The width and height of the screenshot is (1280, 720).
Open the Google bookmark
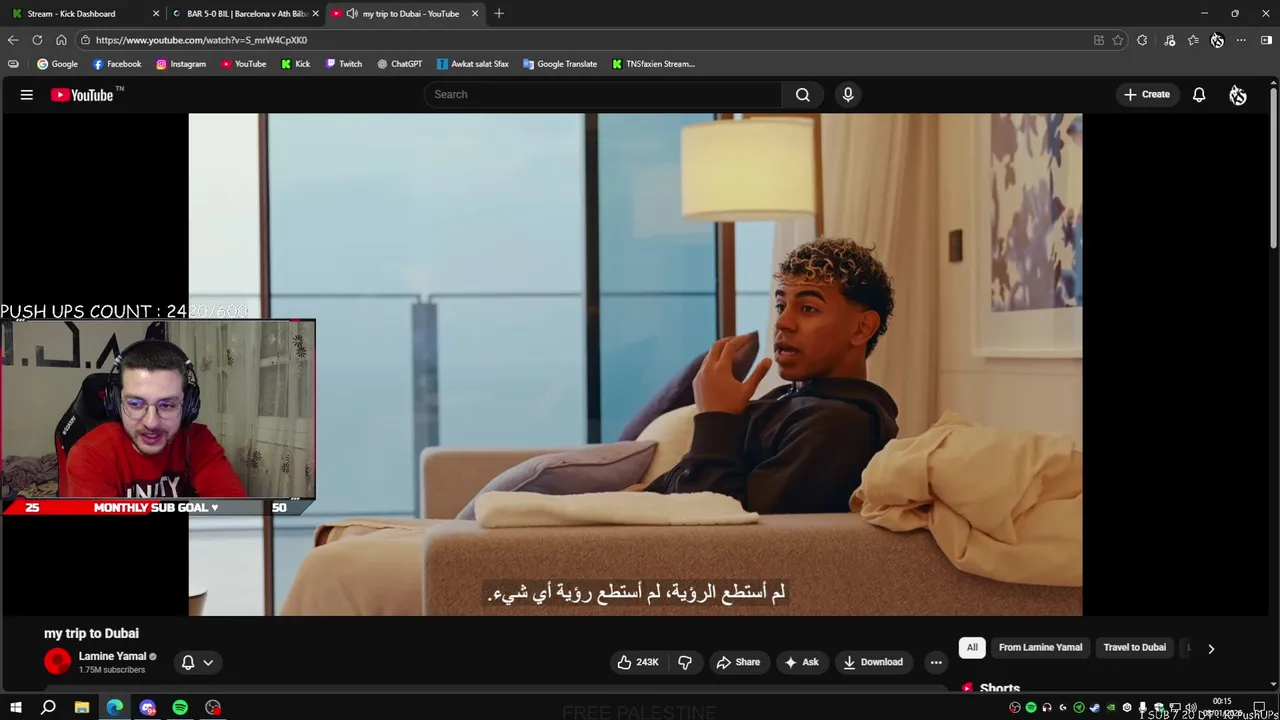57,64
